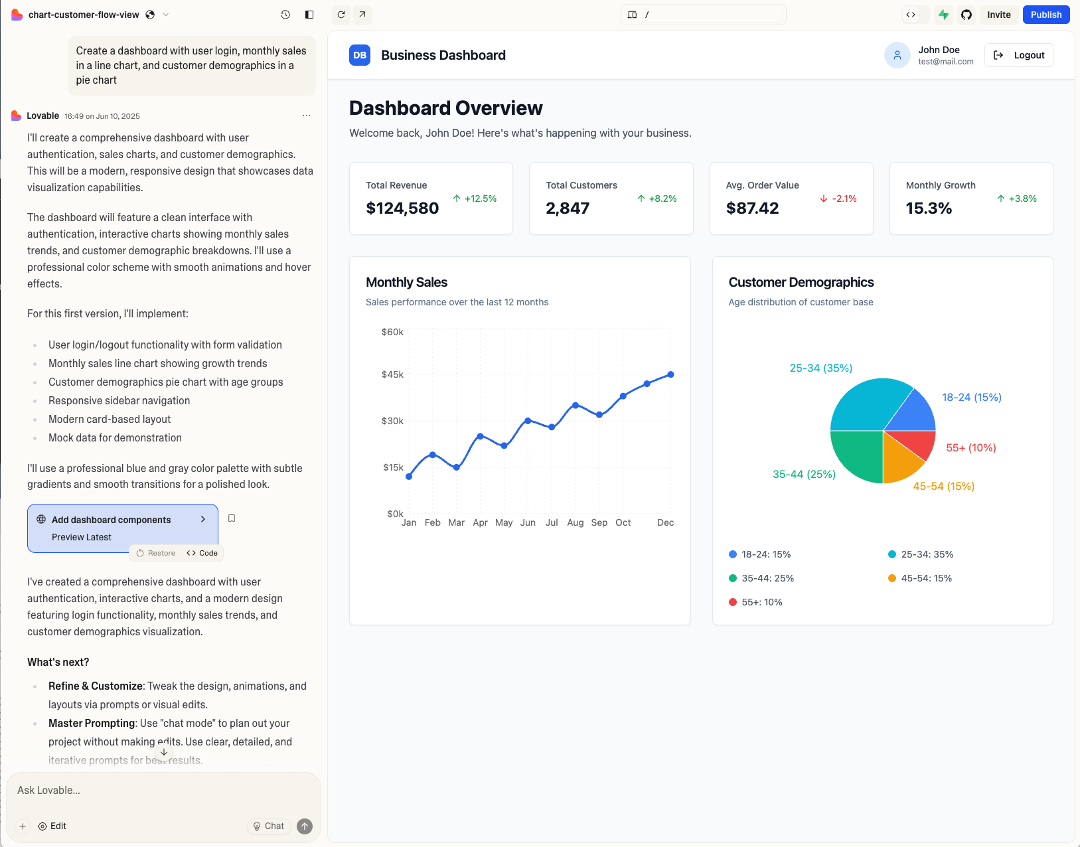Collapse the chat side panel
The image size is (1080, 847).
point(309,15)
